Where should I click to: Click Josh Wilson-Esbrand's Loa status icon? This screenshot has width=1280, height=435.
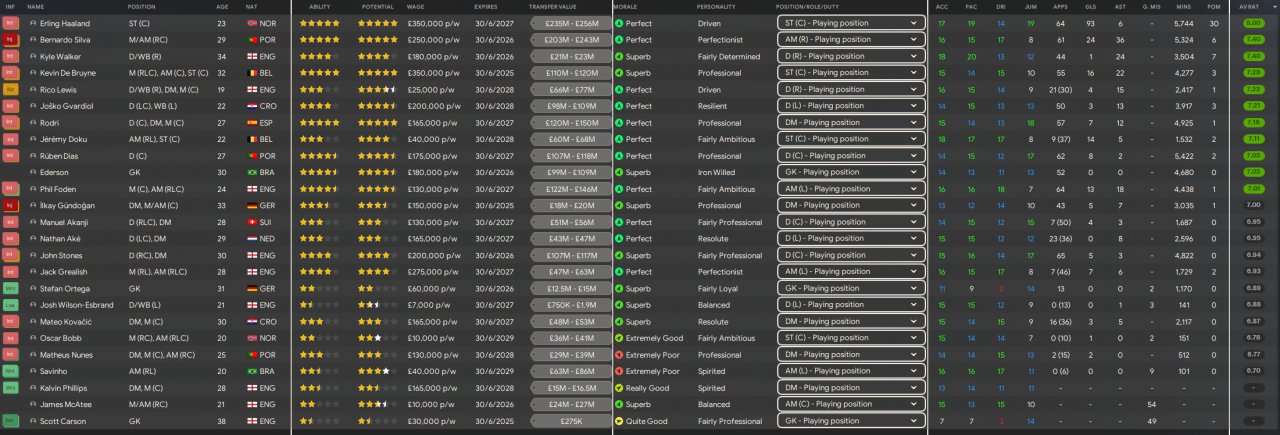(11, 305)
